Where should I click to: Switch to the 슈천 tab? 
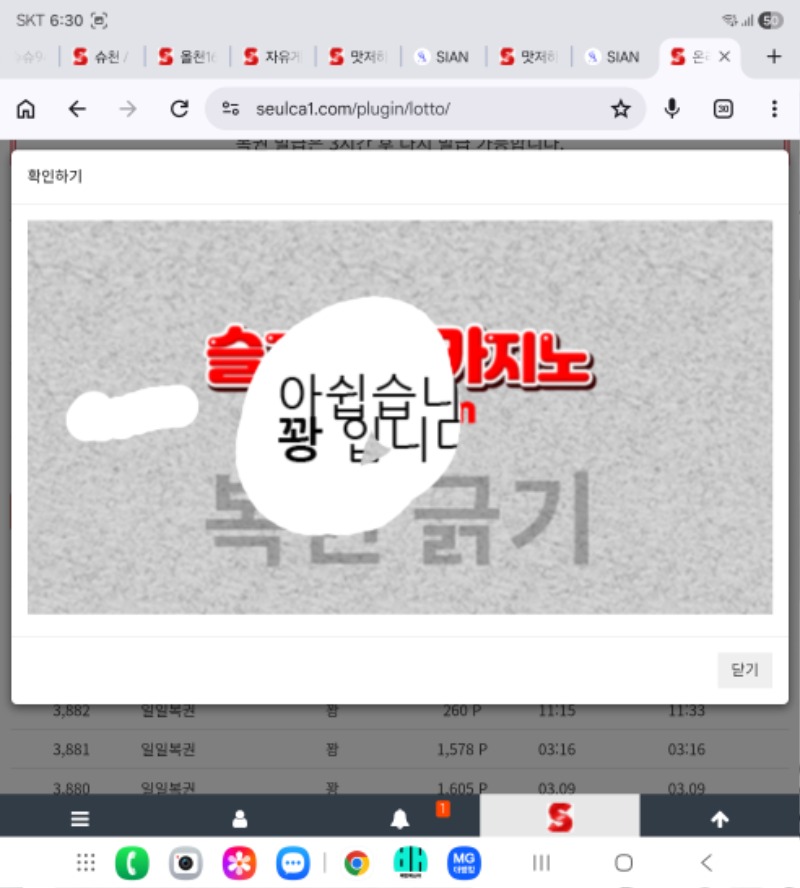[x=101, y=57]
